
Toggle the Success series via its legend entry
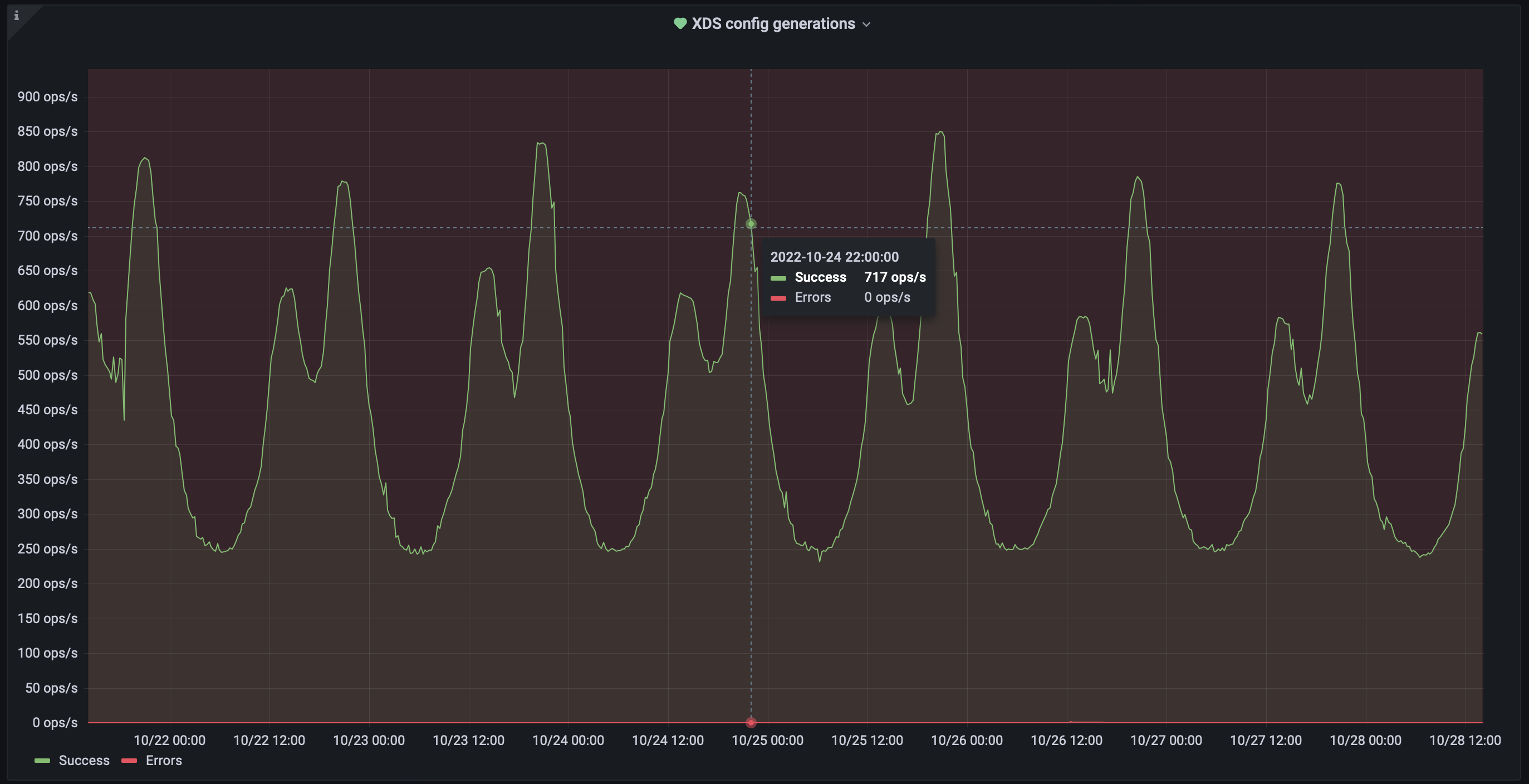84,760
